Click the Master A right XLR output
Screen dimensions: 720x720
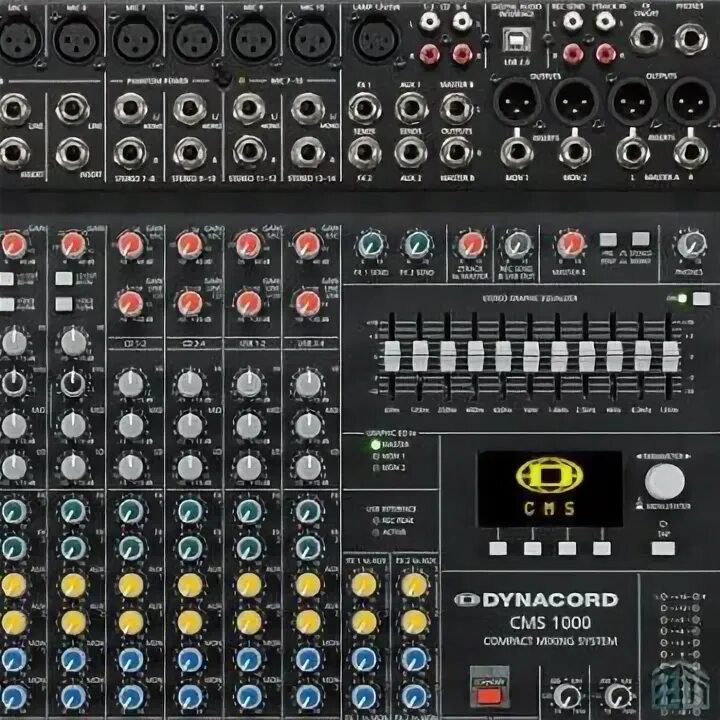690,101
